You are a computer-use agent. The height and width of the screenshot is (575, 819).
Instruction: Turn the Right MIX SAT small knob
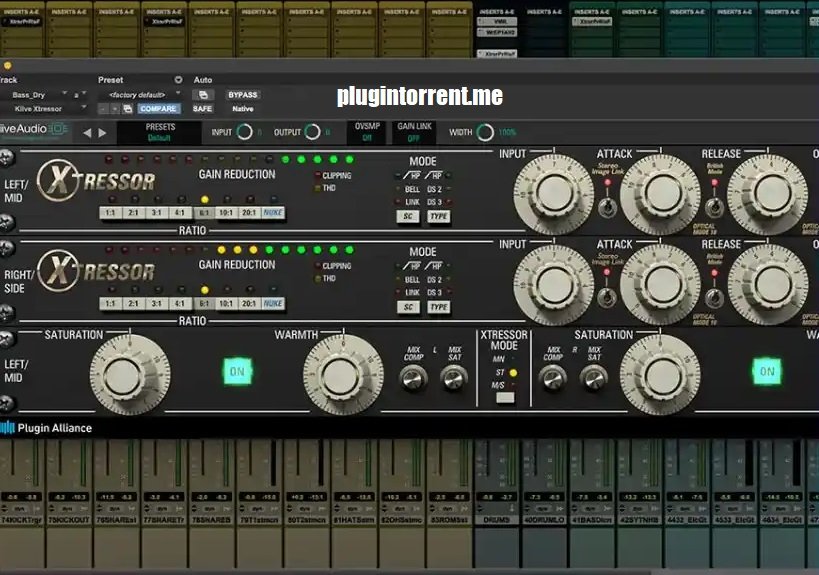[594, 378]
